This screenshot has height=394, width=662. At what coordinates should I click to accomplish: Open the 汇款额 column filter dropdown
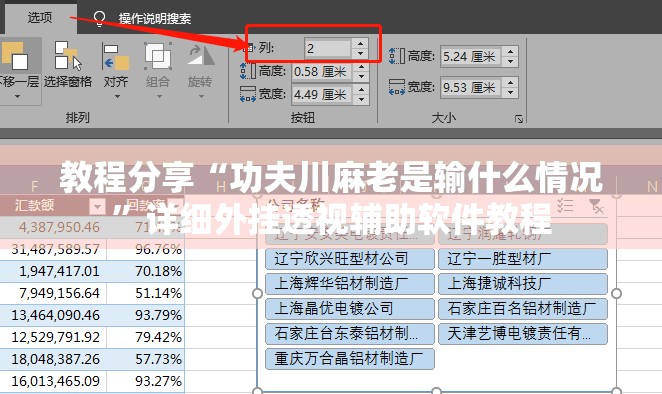97,207
